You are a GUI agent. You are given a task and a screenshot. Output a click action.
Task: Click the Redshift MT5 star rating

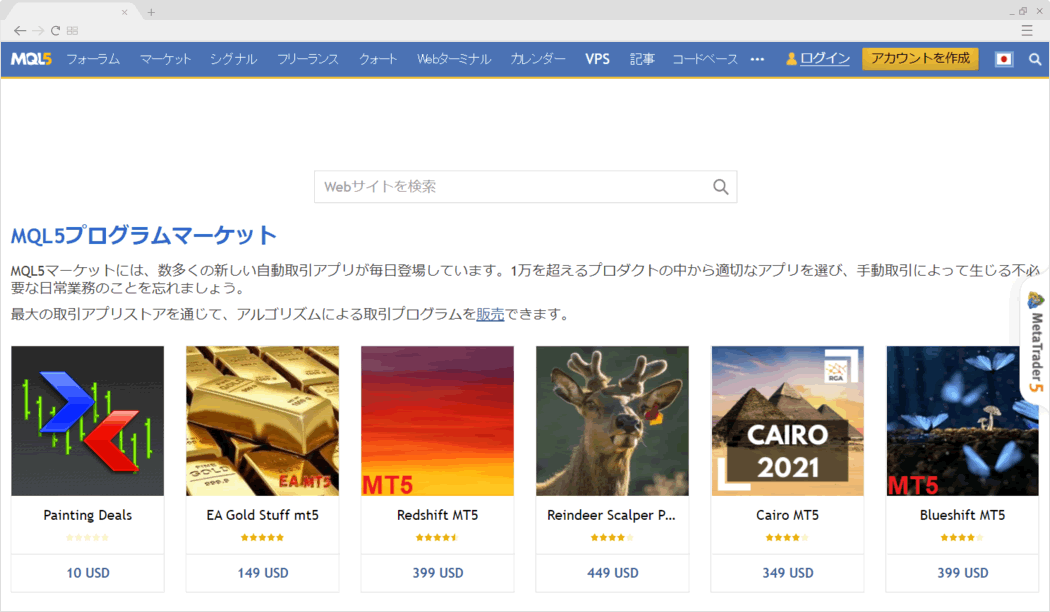(437, 538)
